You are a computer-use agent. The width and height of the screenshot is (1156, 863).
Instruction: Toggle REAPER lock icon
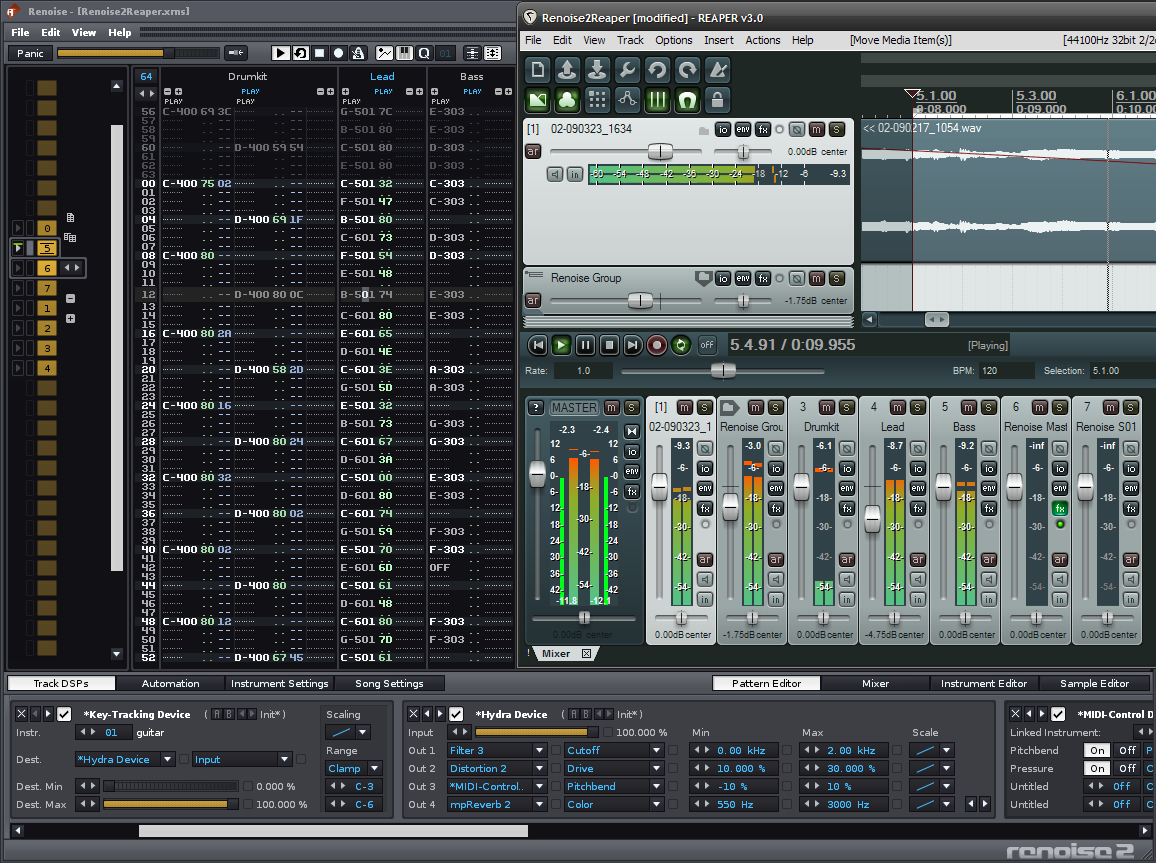point(717,99)
